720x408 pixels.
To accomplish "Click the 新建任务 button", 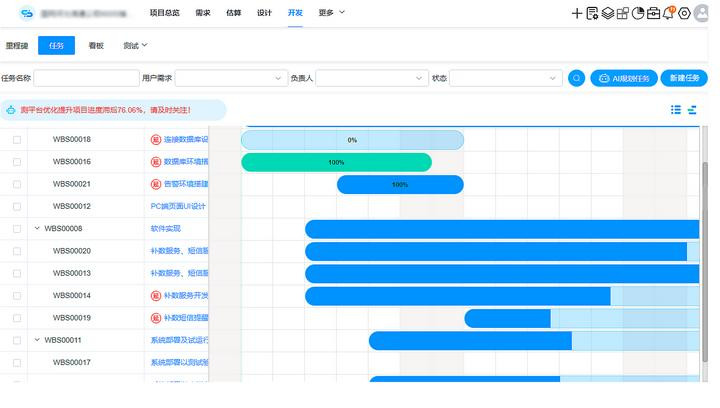I will 685,78.
